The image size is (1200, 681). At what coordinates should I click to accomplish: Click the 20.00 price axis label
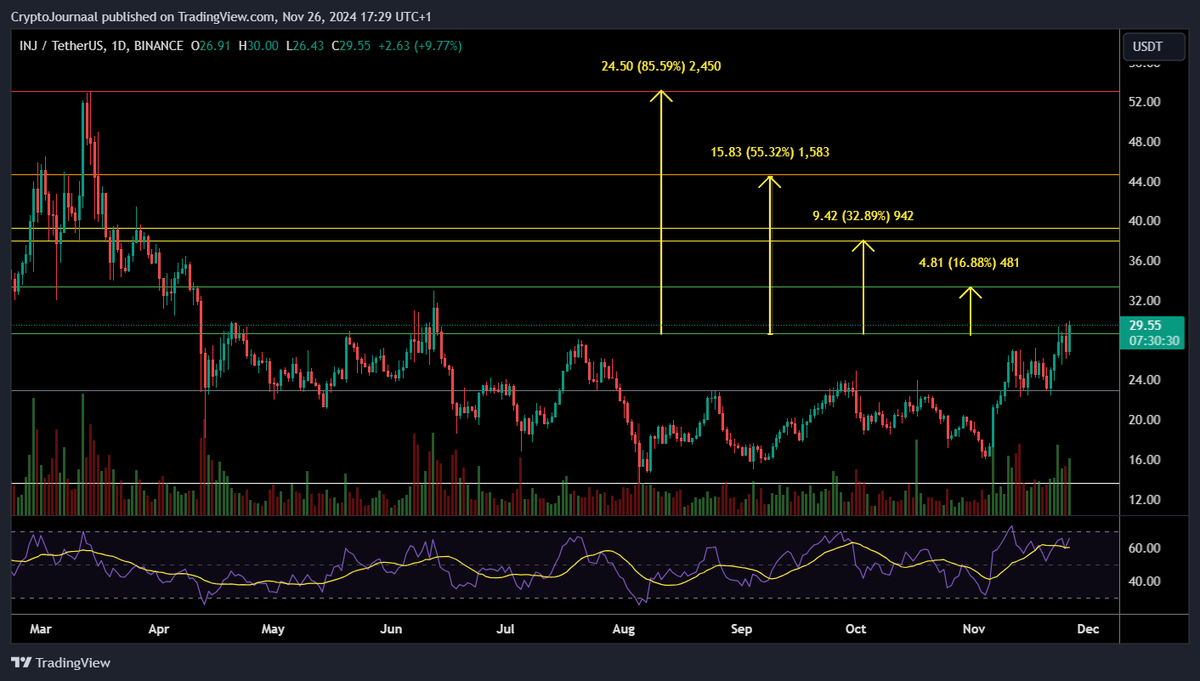(x=1145, y=420)
